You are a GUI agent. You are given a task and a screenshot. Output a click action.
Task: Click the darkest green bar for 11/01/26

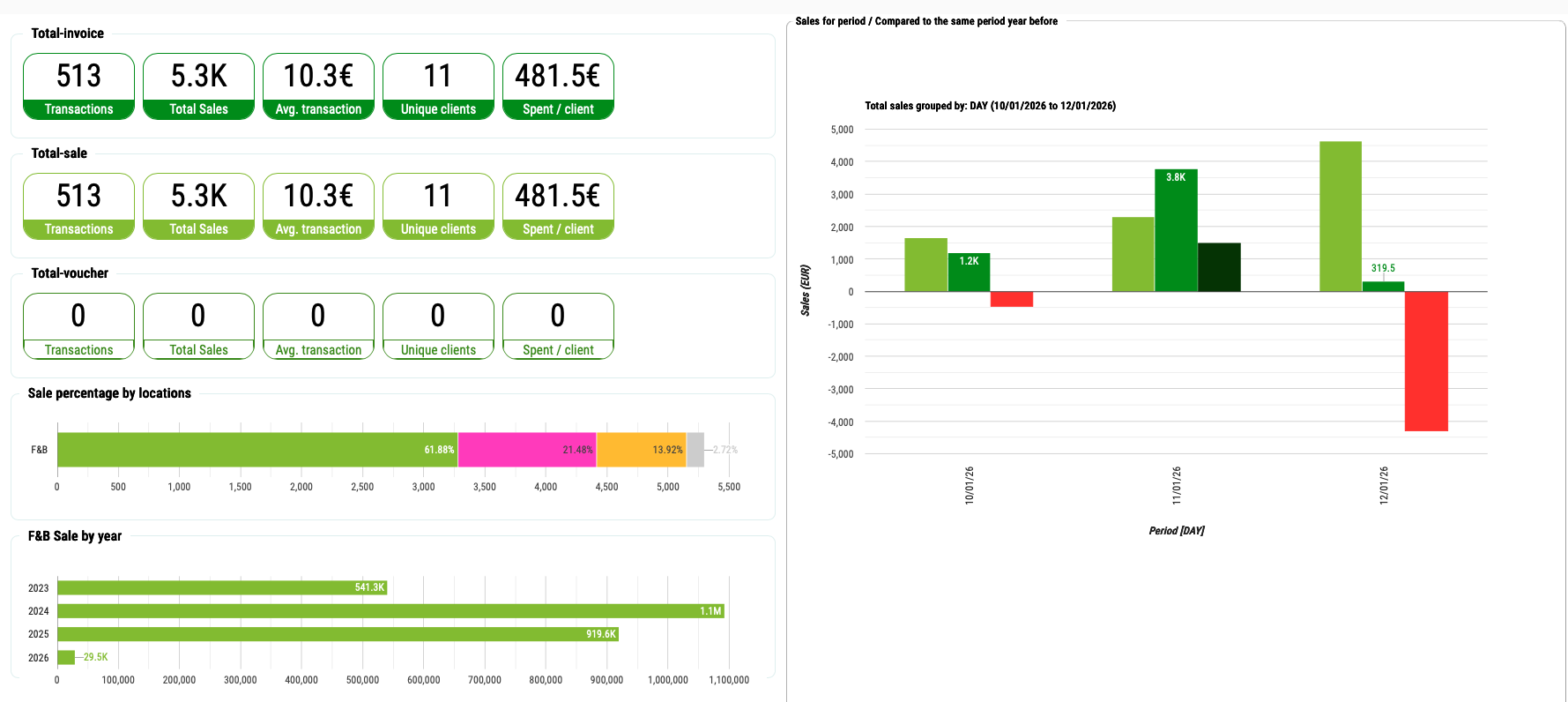1219,267
